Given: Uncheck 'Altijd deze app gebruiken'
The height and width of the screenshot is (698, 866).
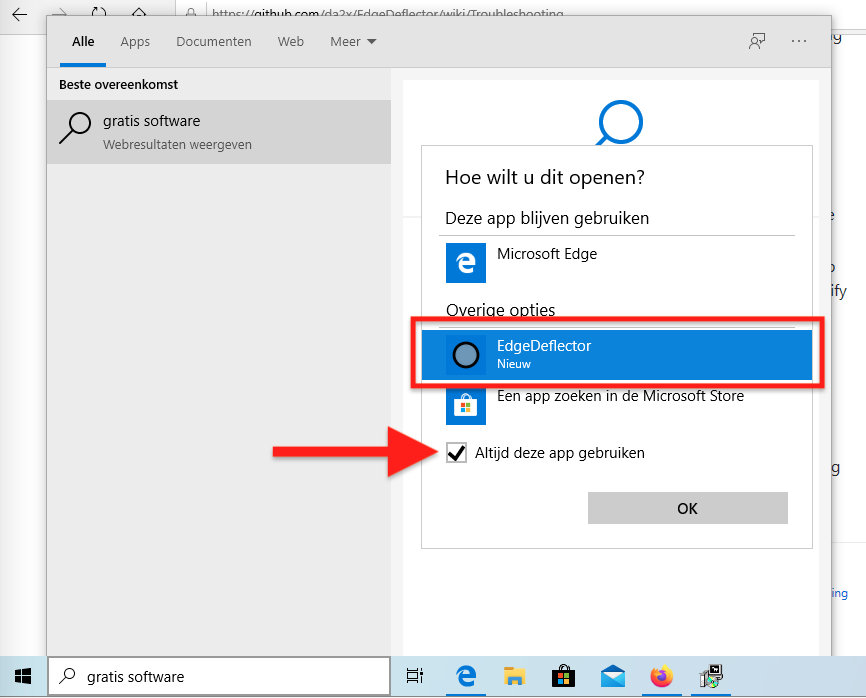Looking at the screenshot, I should tap(457, 453).
